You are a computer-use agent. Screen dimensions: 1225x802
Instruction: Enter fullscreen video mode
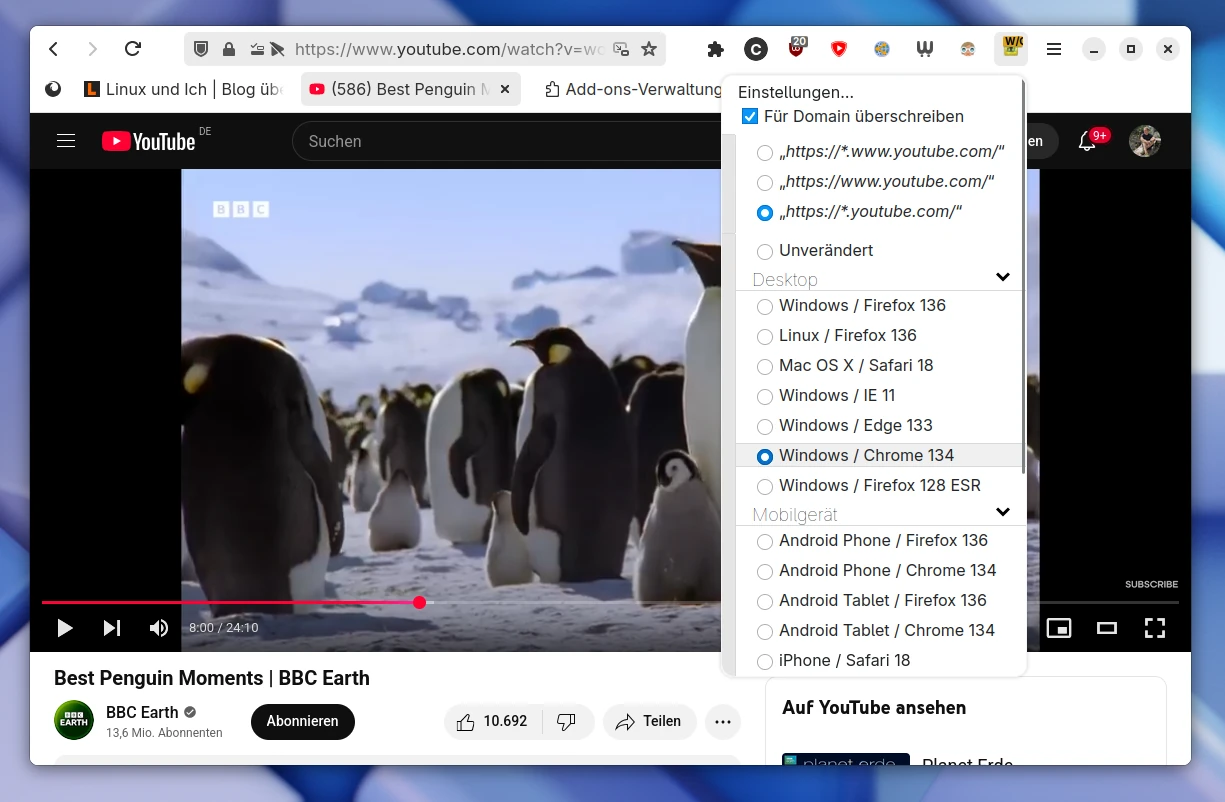[1155, 628]
